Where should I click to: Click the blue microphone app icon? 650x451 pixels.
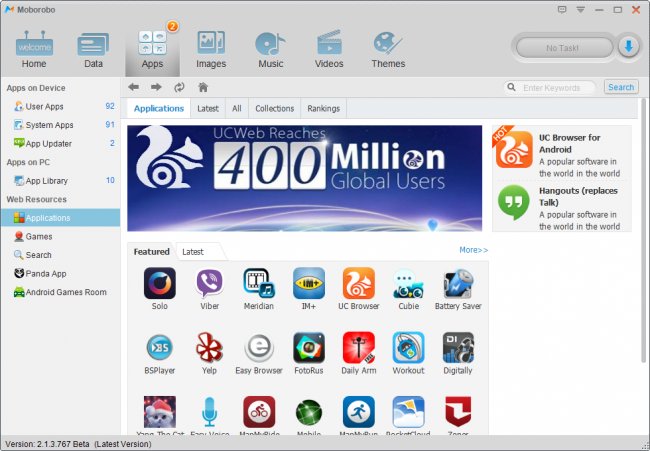pyautogui.click(x=209, y=412)
